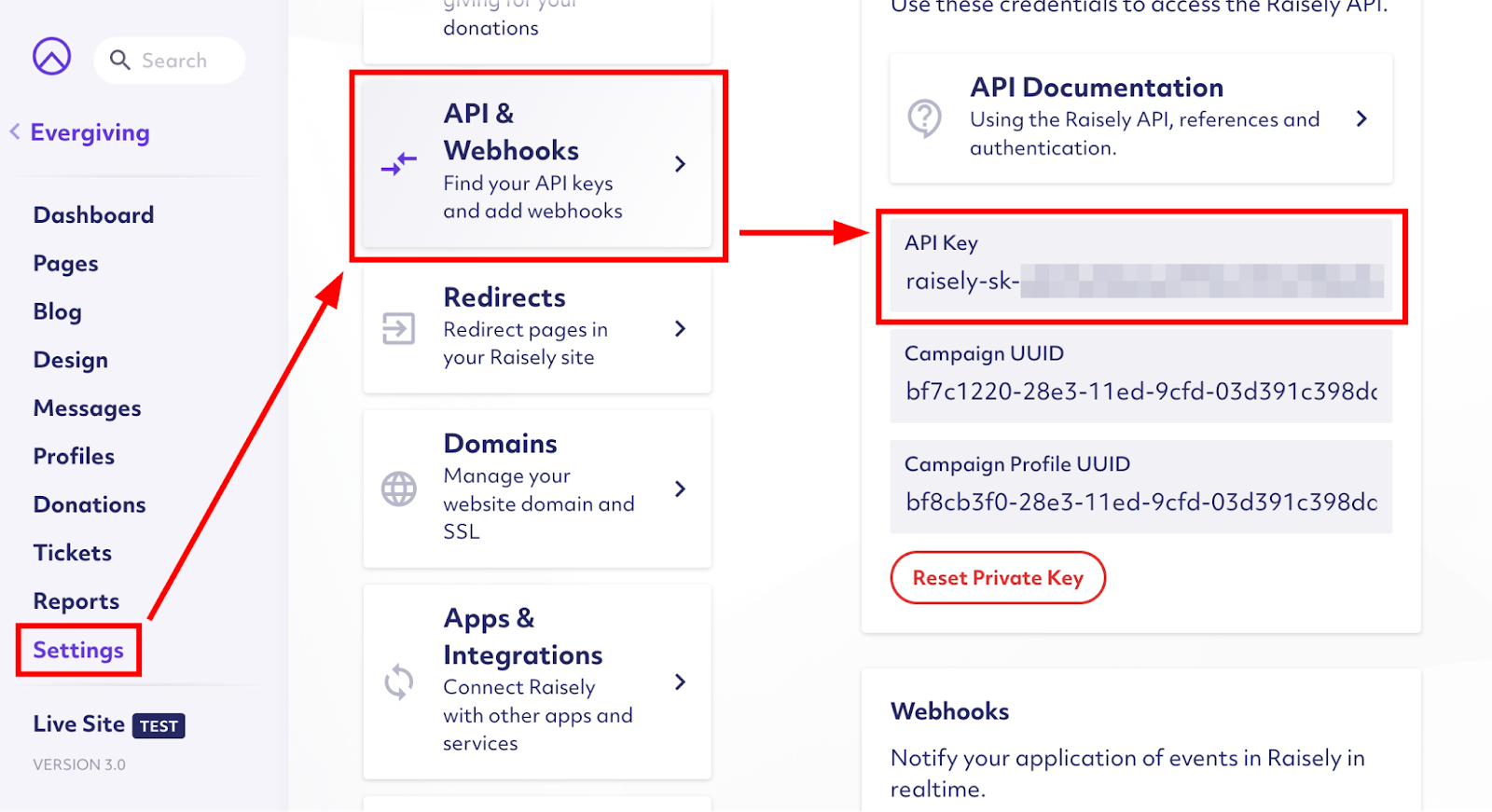Open the Blog section
This screenshot has height=812, width=1492.
click(57, 312)
